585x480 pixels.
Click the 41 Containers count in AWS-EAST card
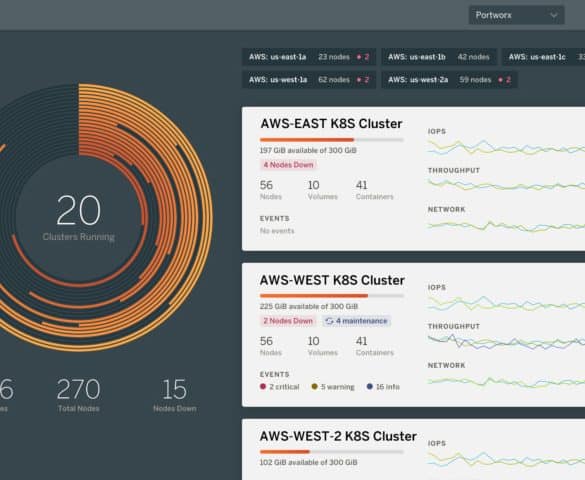(375, 190)
